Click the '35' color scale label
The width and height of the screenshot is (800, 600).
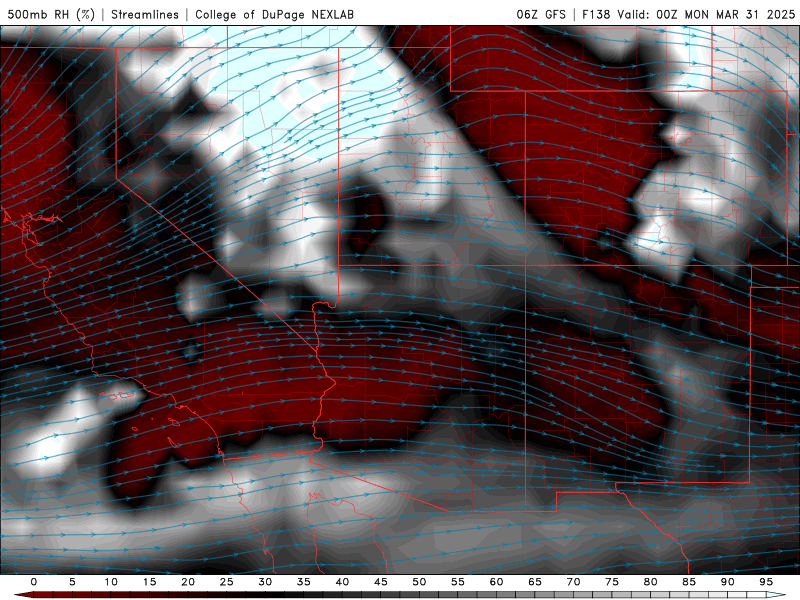point(304,582)
